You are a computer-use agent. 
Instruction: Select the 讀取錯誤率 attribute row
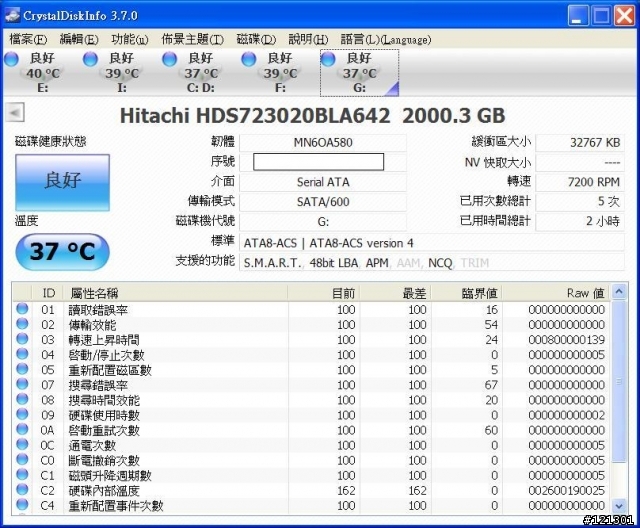click(311, 310)
